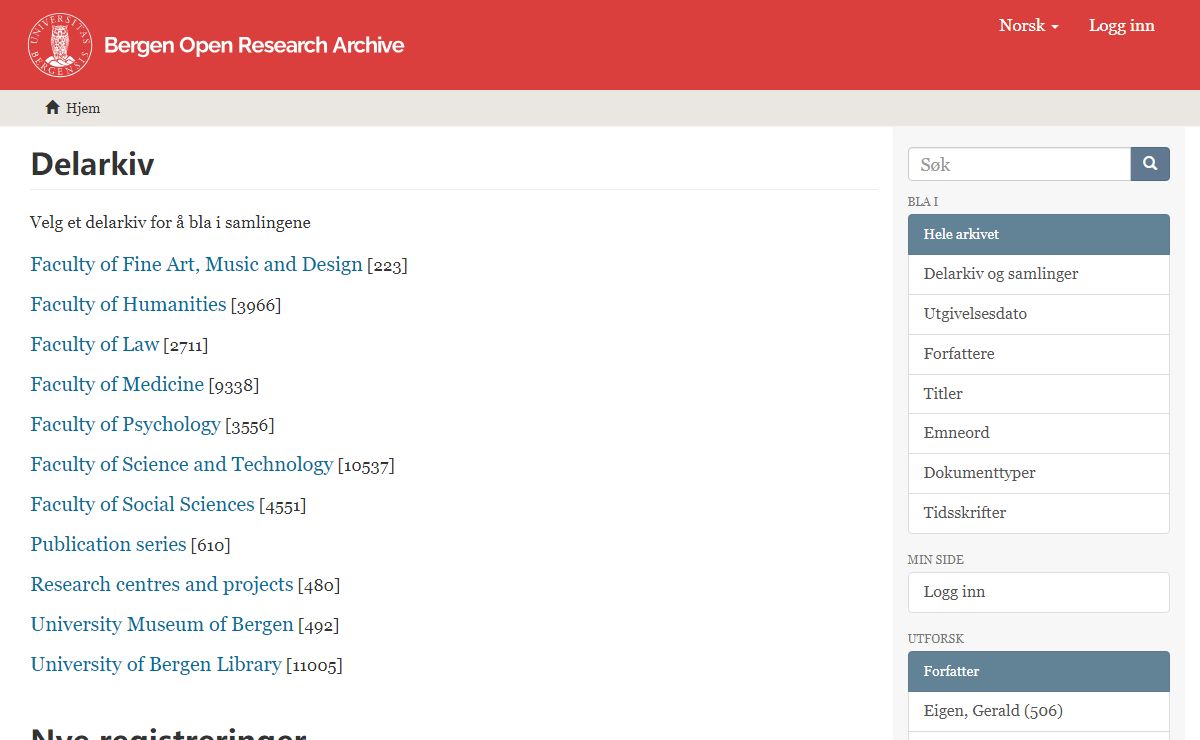
Task: Open Faculty of Psychology community
Action: coord(125,424)
